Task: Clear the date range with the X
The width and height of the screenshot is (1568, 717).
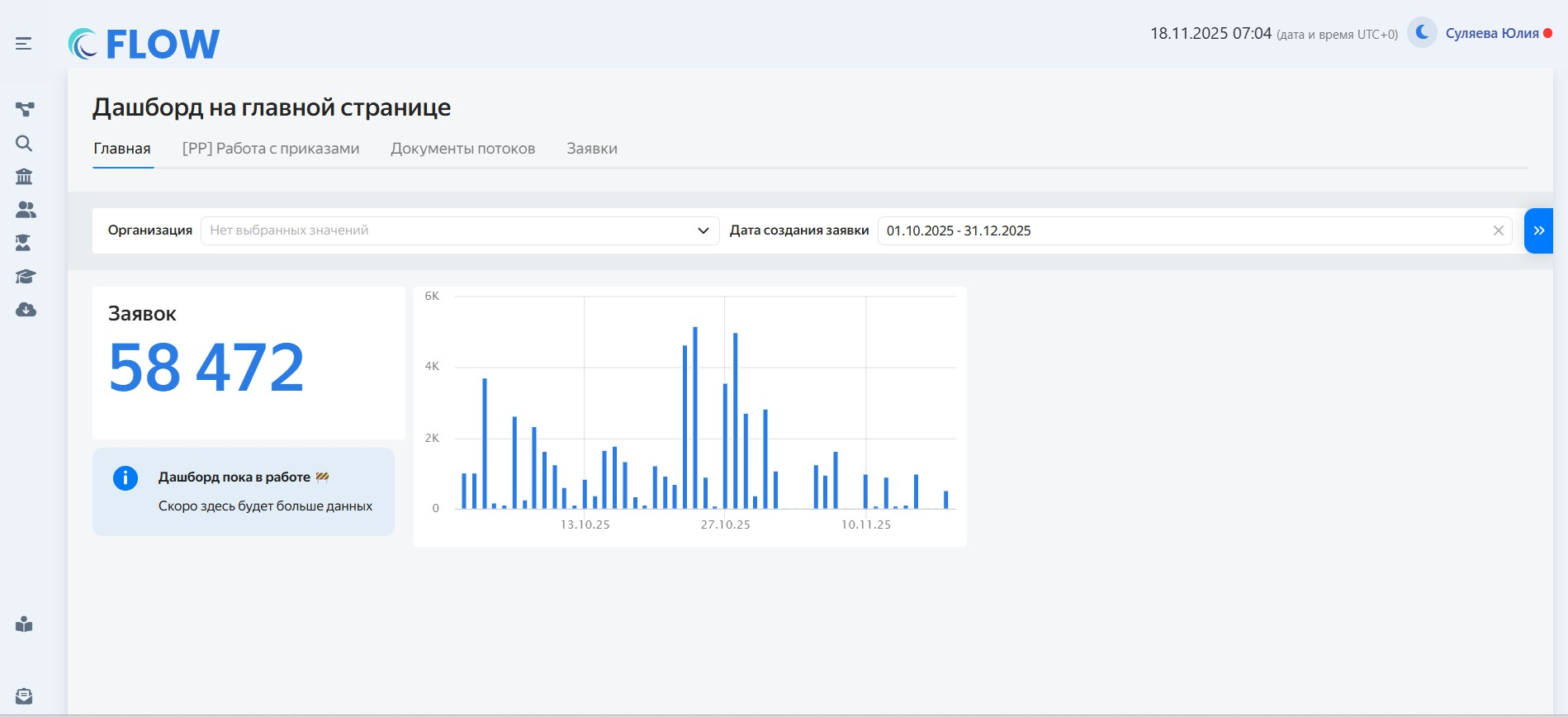Action: click(x=1498, y=230)
